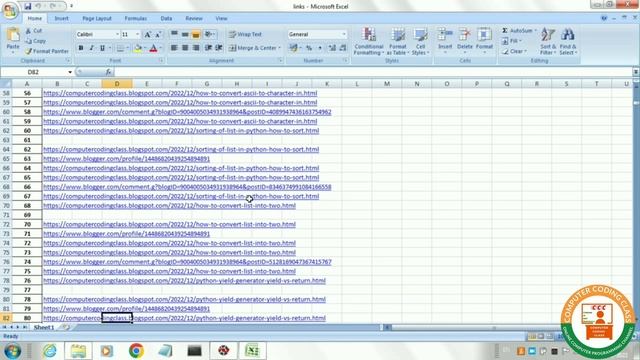Switch to the Review tab
This screenshot has height=360, width=640.
point(194,18)
